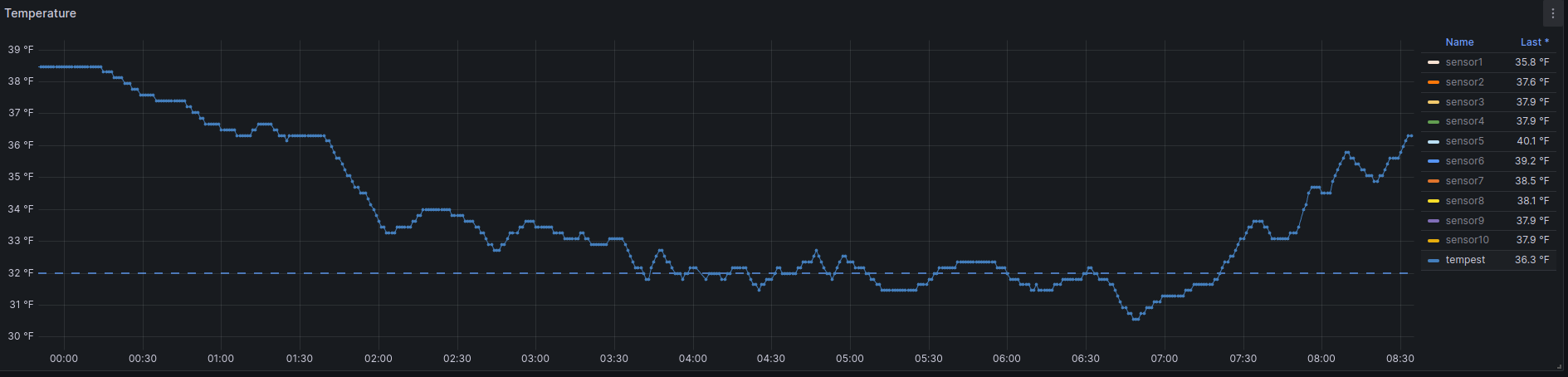
Task: Sort legend by Last * column header
Action: pyautogui.click(x=1534, y=42)
